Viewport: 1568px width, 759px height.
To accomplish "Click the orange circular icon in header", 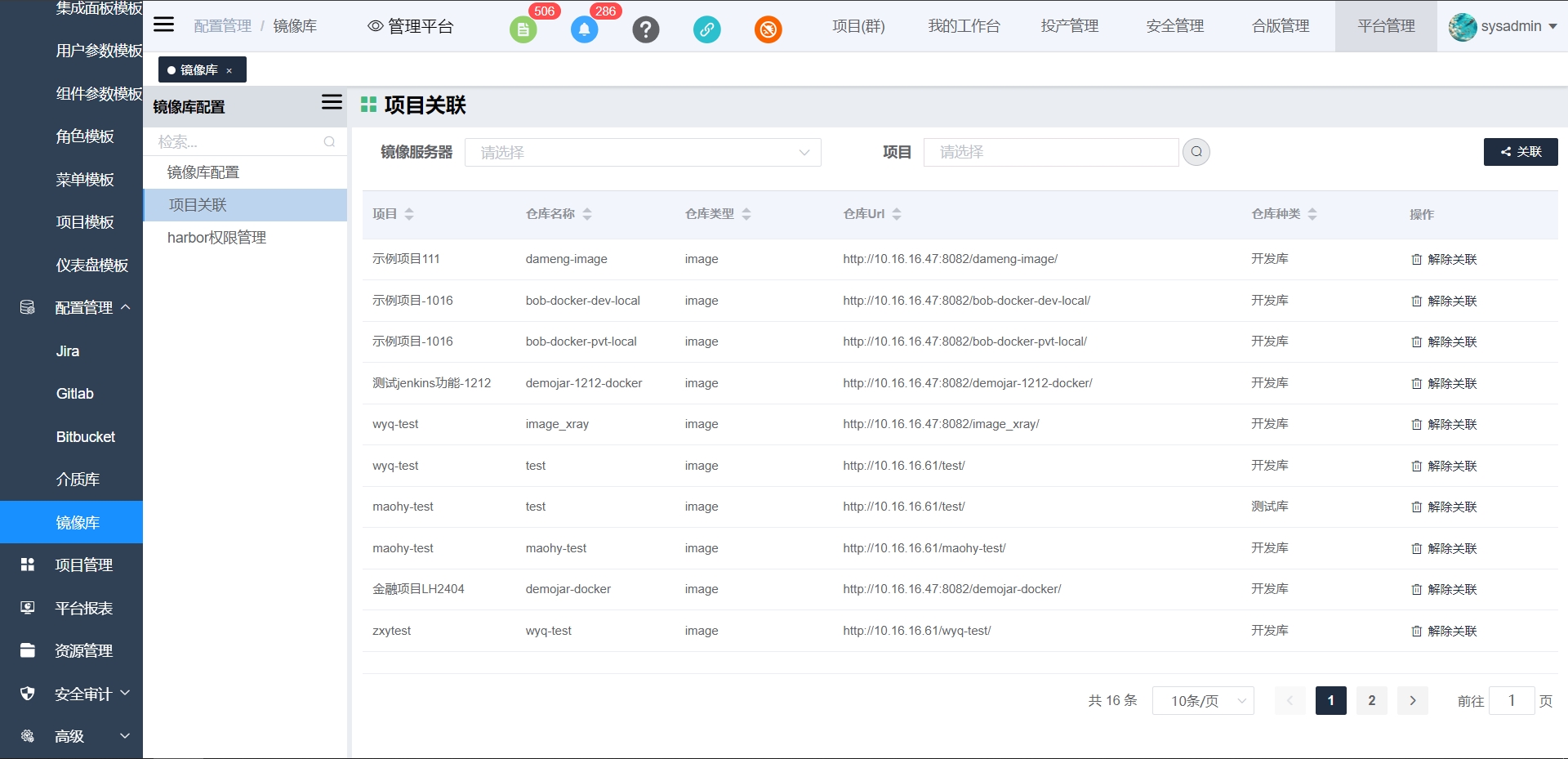I will [x=768, y=30].
